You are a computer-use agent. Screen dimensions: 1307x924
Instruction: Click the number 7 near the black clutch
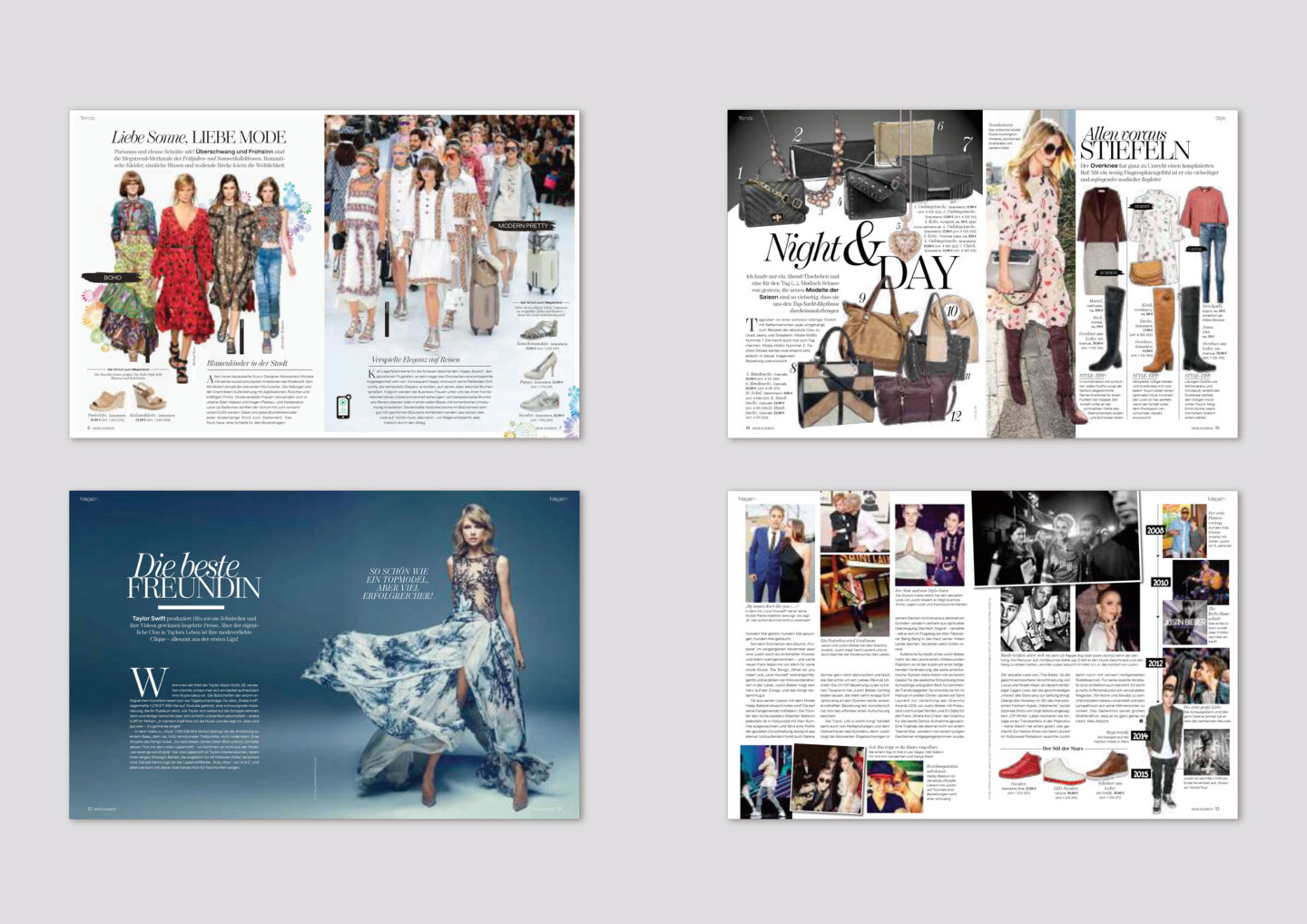[x=968, y=144]
